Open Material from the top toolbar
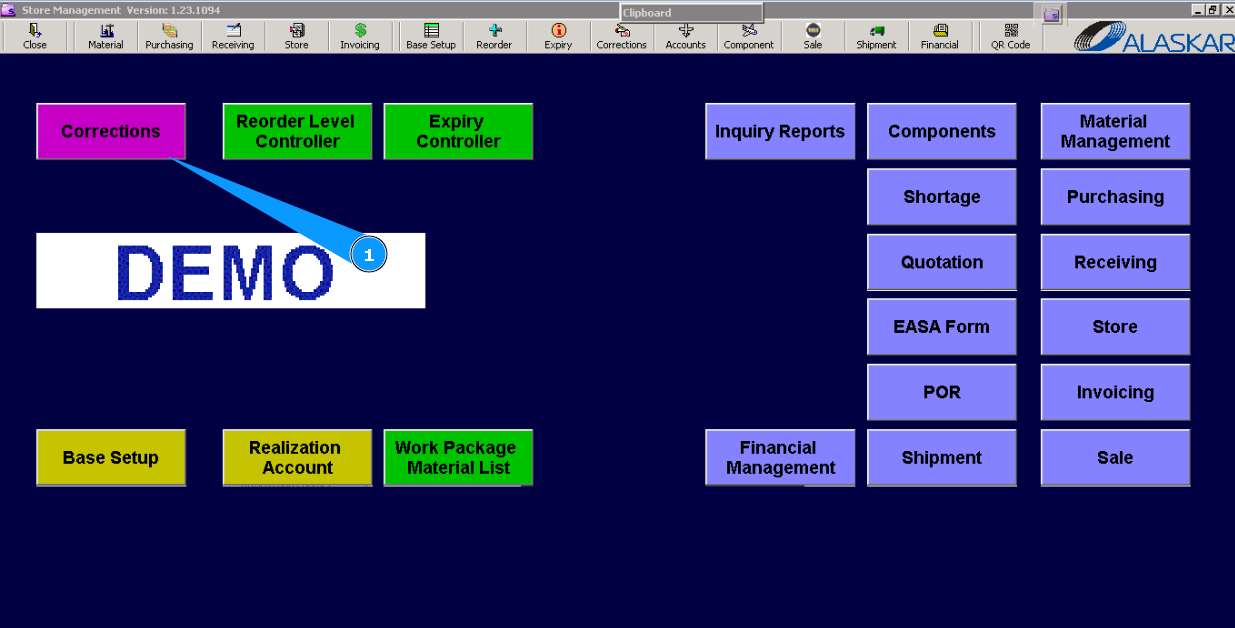The image size is (1235, 628). (x=106, y=37)
